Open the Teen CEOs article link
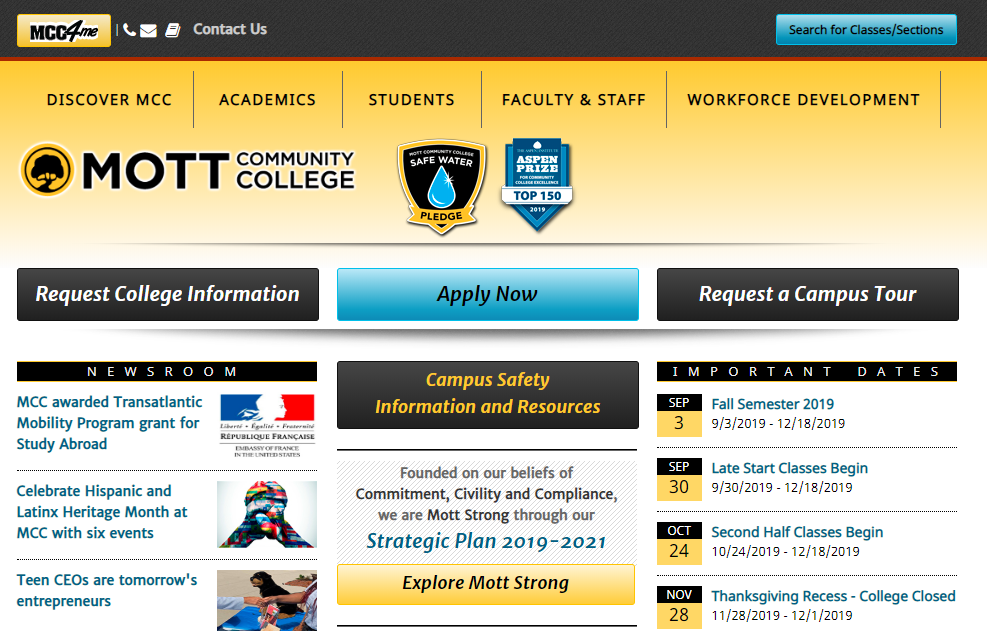This screenshot has height=631, width=987. click(x=107, y=590)
